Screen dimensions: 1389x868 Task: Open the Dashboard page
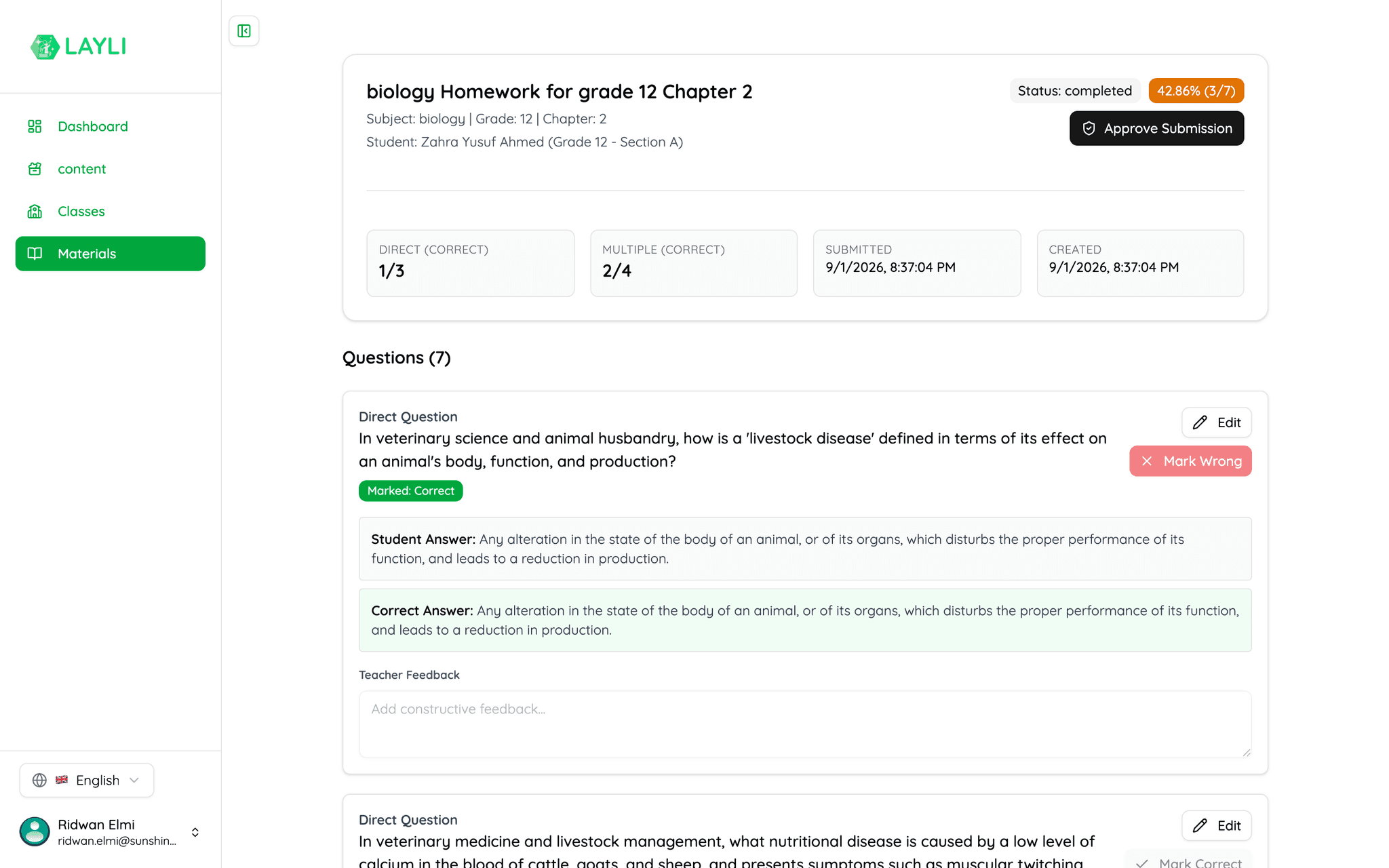111,127
